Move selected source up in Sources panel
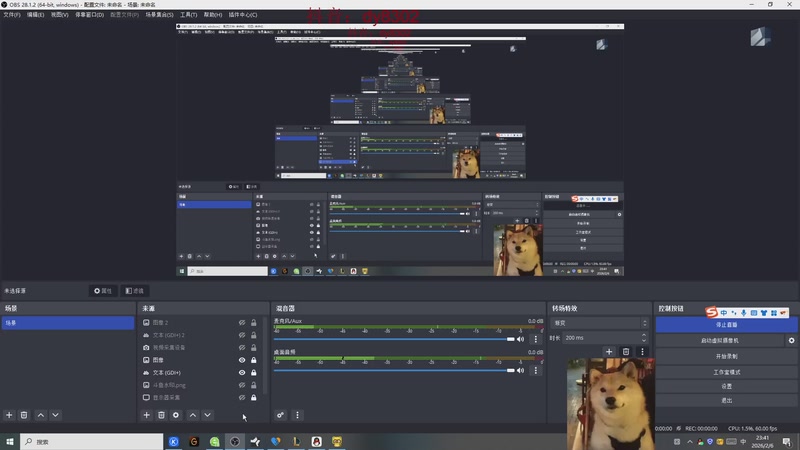This screenshot has width=800, height=450. click(x=193, y=415)
